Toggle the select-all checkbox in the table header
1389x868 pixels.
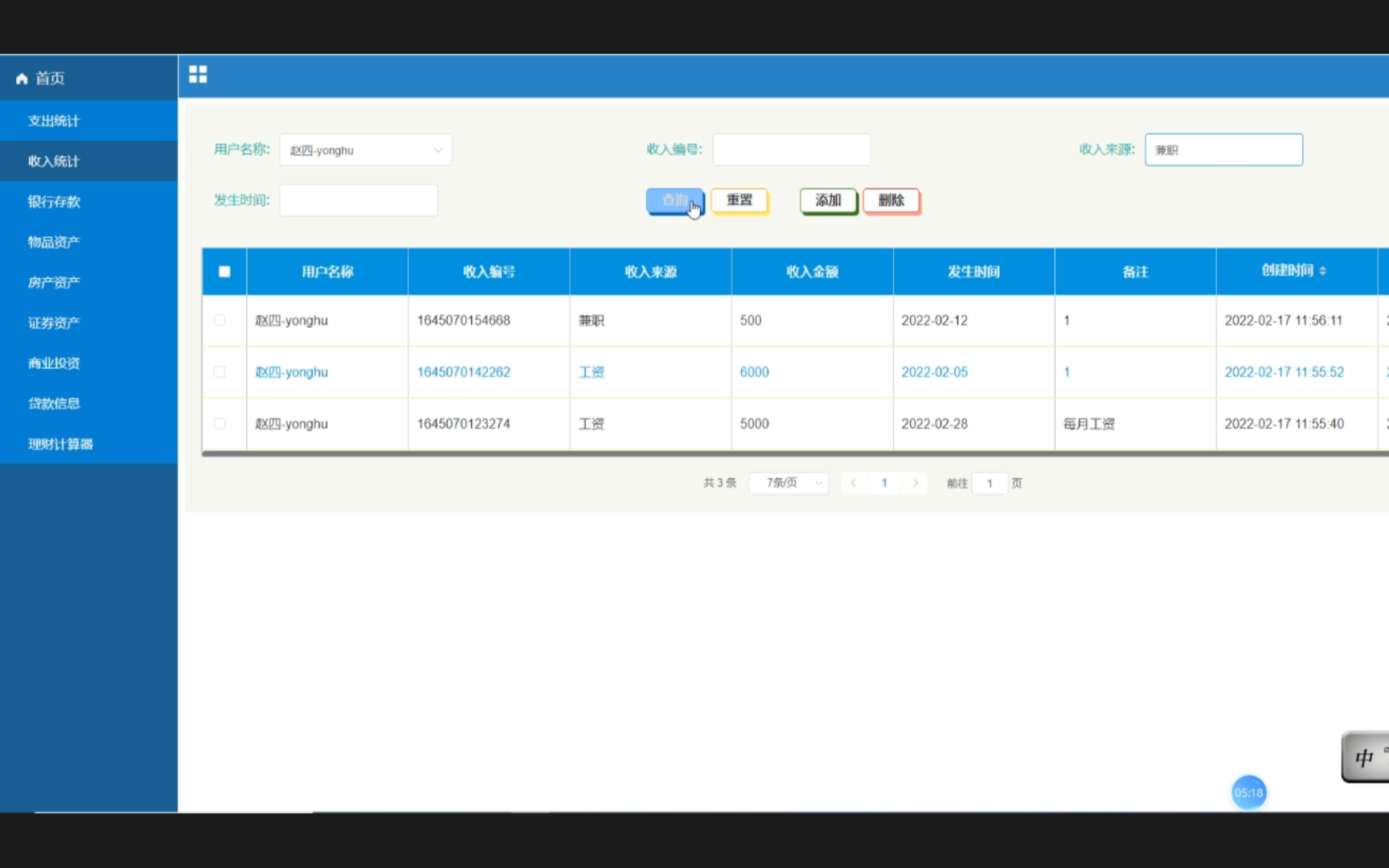click(224, 272)
